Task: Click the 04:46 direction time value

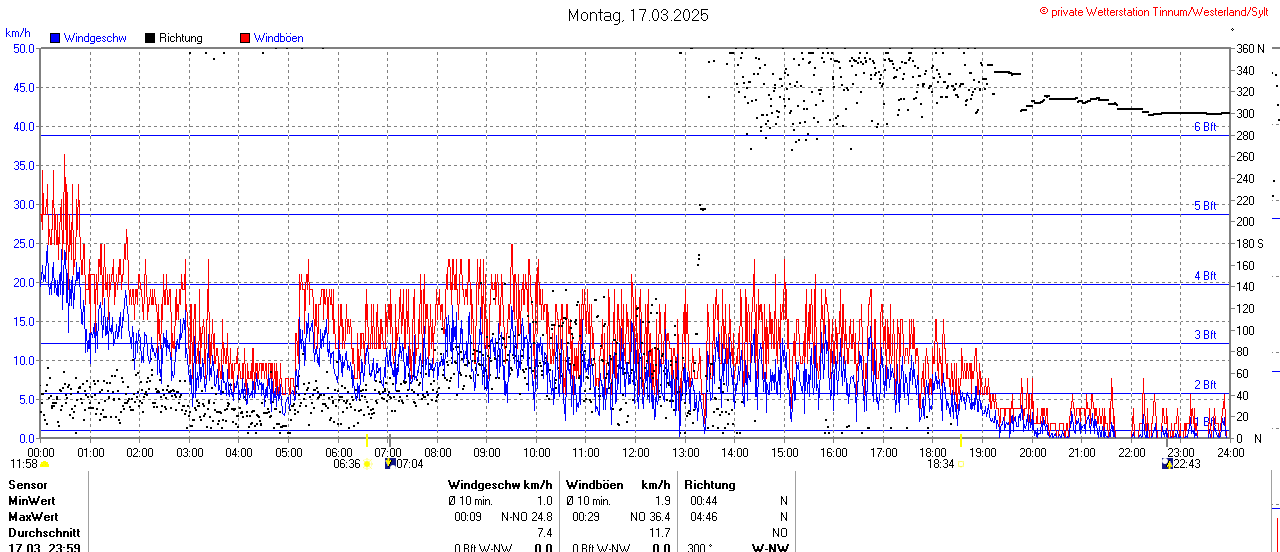Action: pos(703,517)
